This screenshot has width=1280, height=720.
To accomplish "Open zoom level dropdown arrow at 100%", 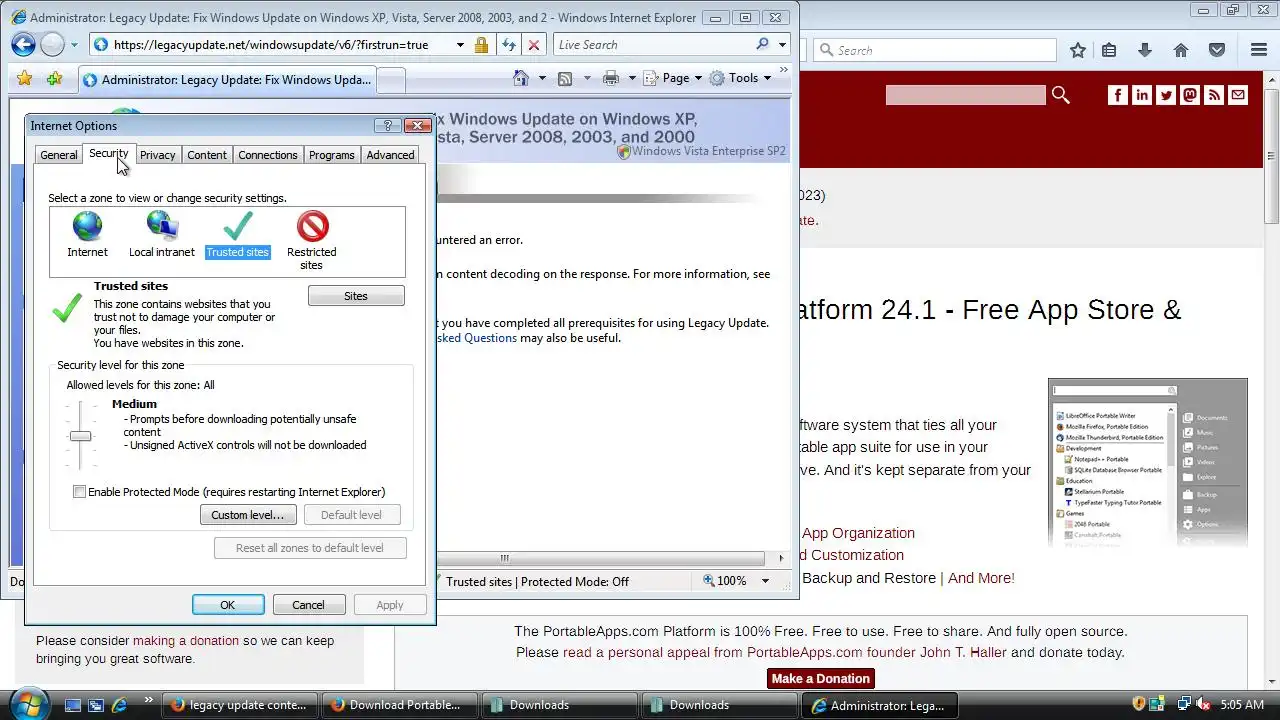I will click(x=766, y=581).
